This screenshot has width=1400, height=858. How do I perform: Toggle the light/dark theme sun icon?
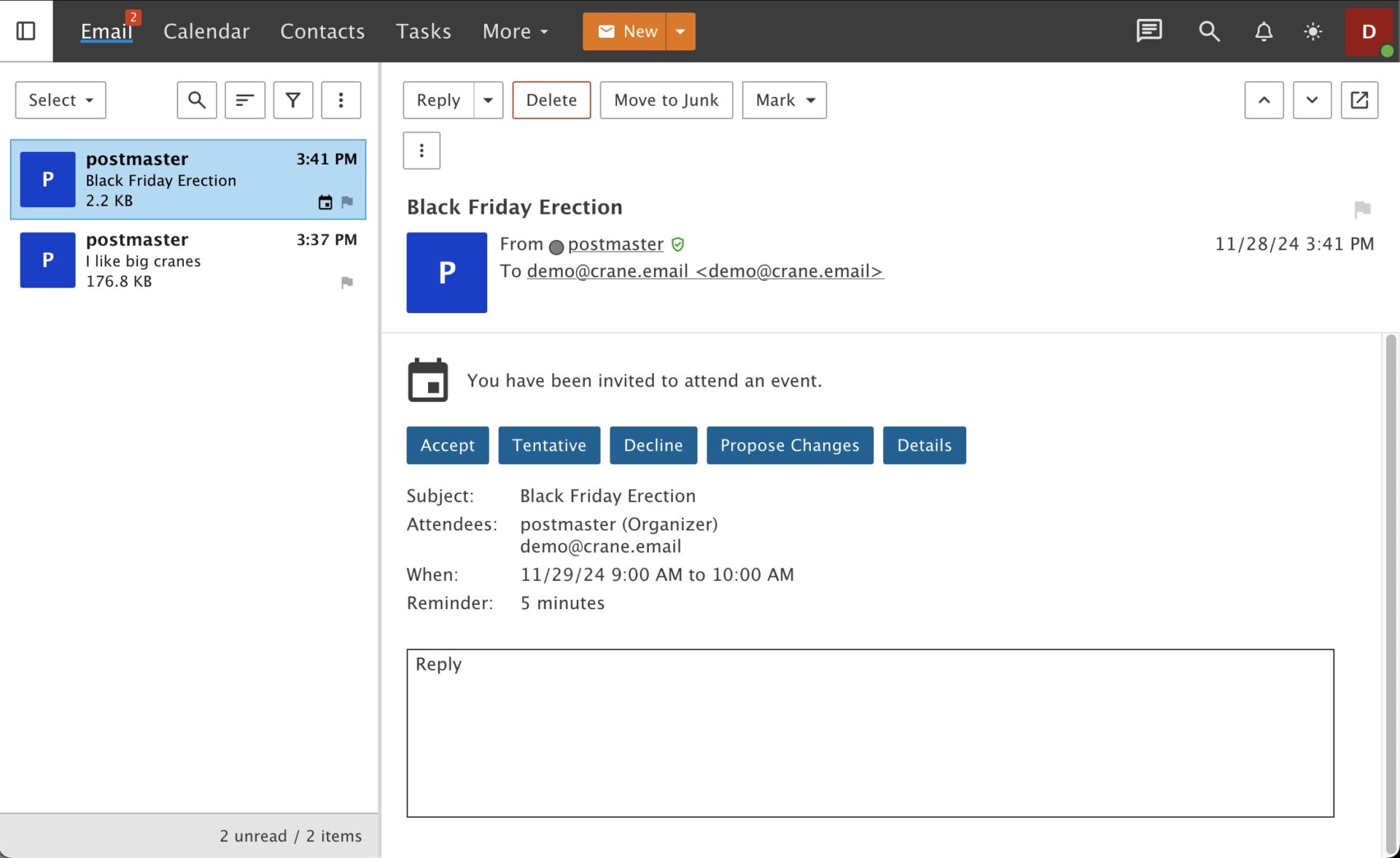pyautogui.click(x=1312, y=31)
